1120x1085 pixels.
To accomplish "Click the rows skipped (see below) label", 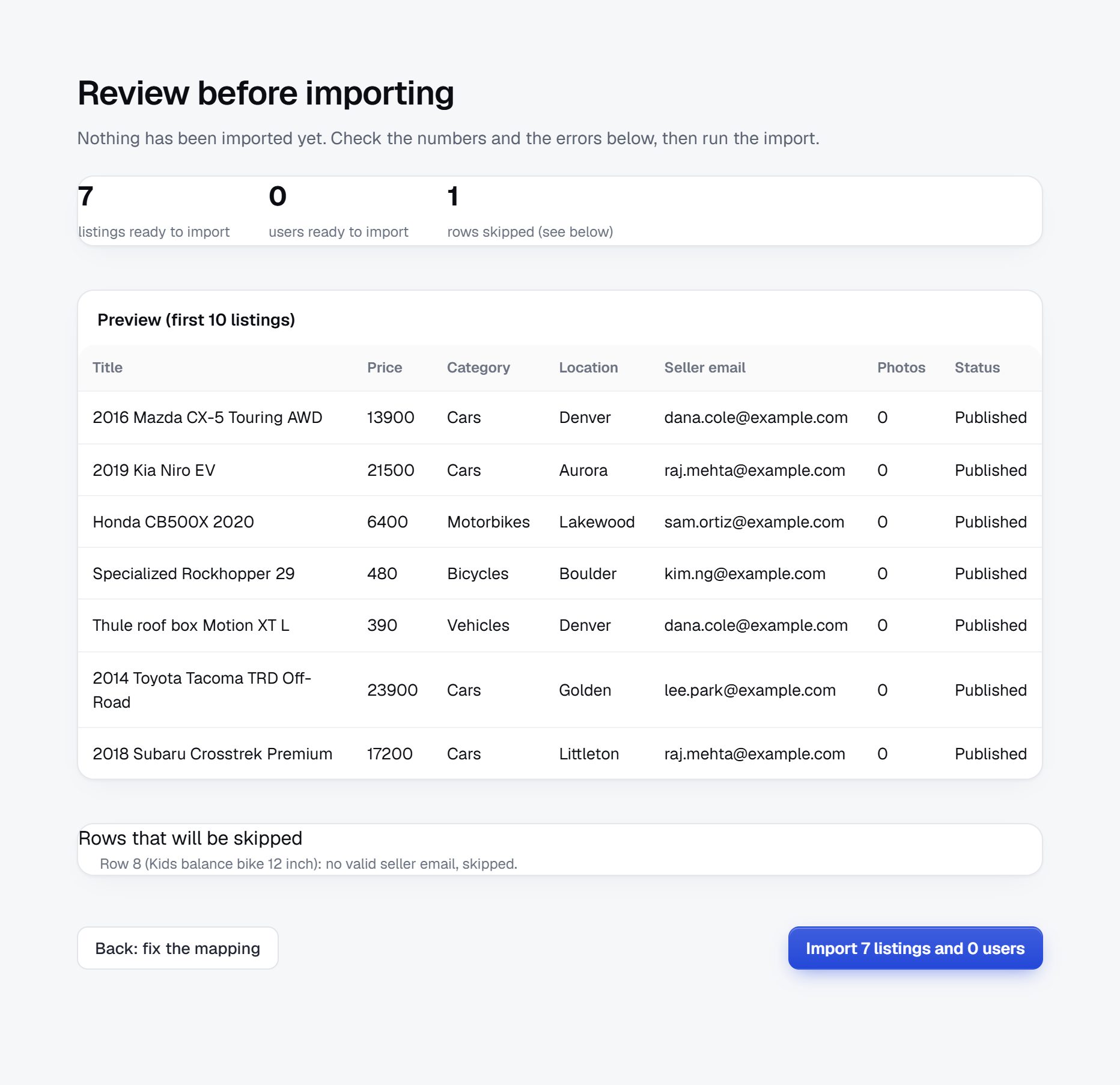I will point(530,232).
